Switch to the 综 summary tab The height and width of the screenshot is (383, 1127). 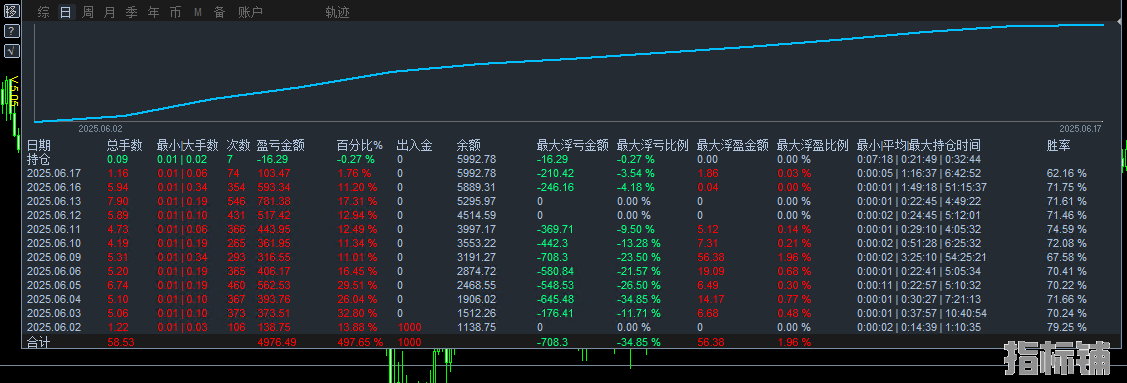tap(43, 12)
